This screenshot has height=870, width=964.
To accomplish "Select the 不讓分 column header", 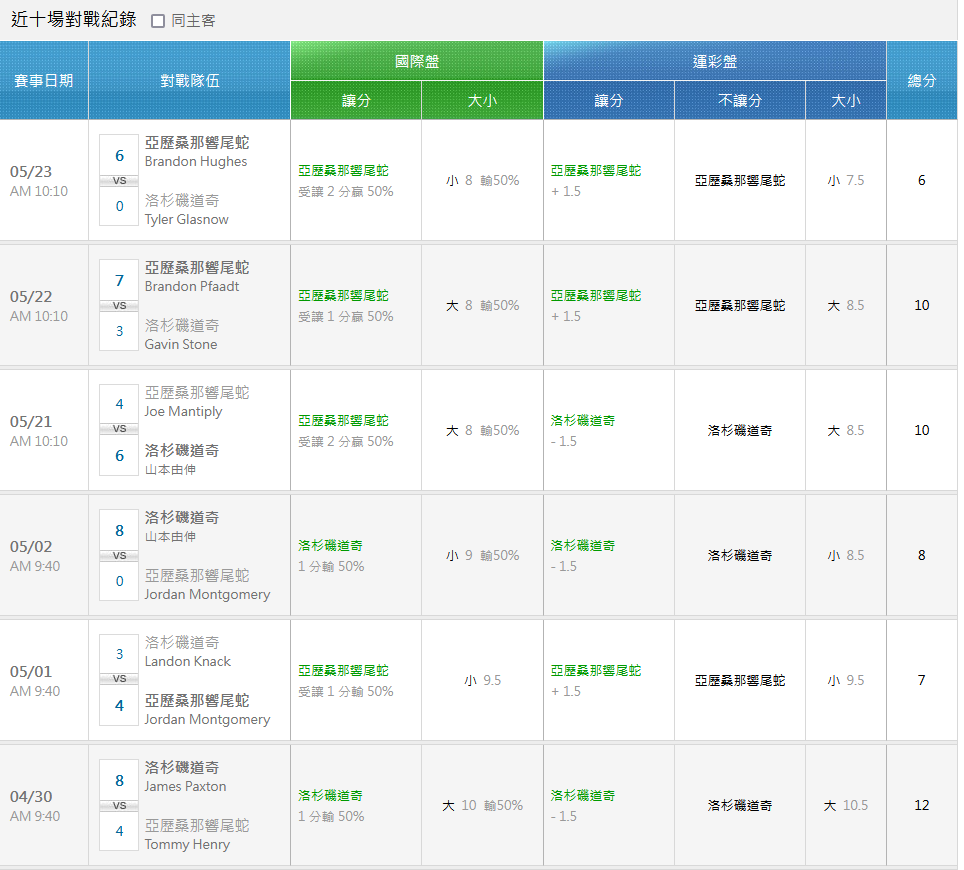I will click(x=739, y=100).
